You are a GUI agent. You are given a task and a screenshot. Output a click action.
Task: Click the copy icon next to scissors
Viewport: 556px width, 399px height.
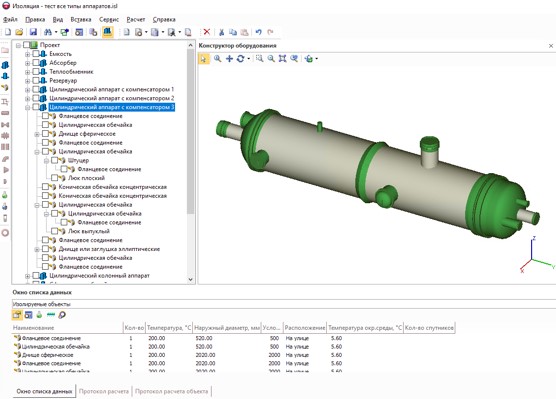[233, 32]
